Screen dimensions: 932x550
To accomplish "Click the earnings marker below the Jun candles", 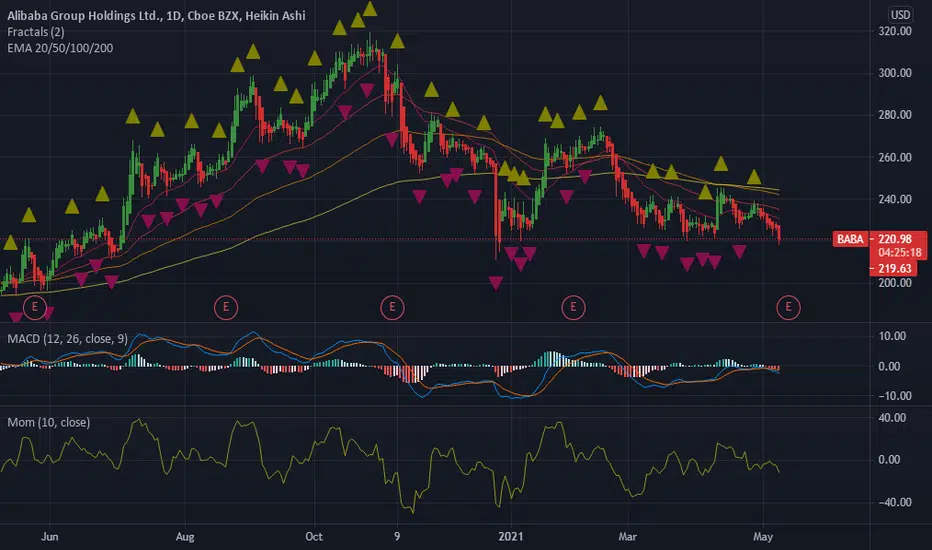I will [34, 307].
